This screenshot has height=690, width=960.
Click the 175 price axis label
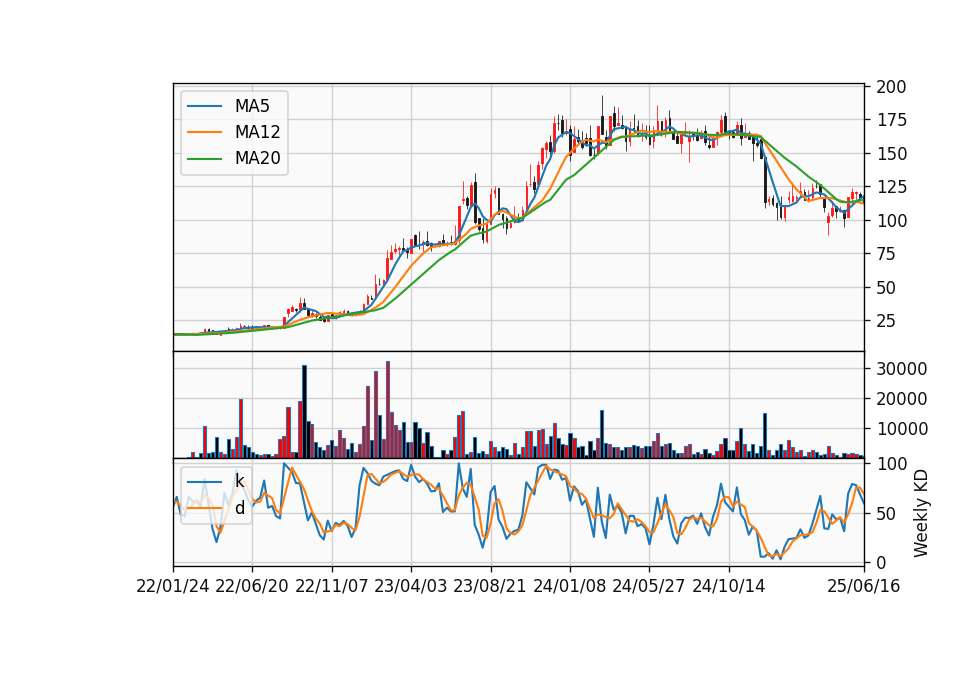(891, 120)
